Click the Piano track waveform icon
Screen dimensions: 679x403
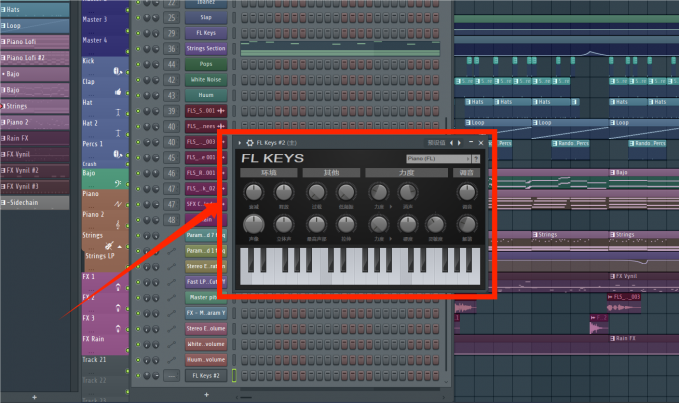(x=118, y=204)
